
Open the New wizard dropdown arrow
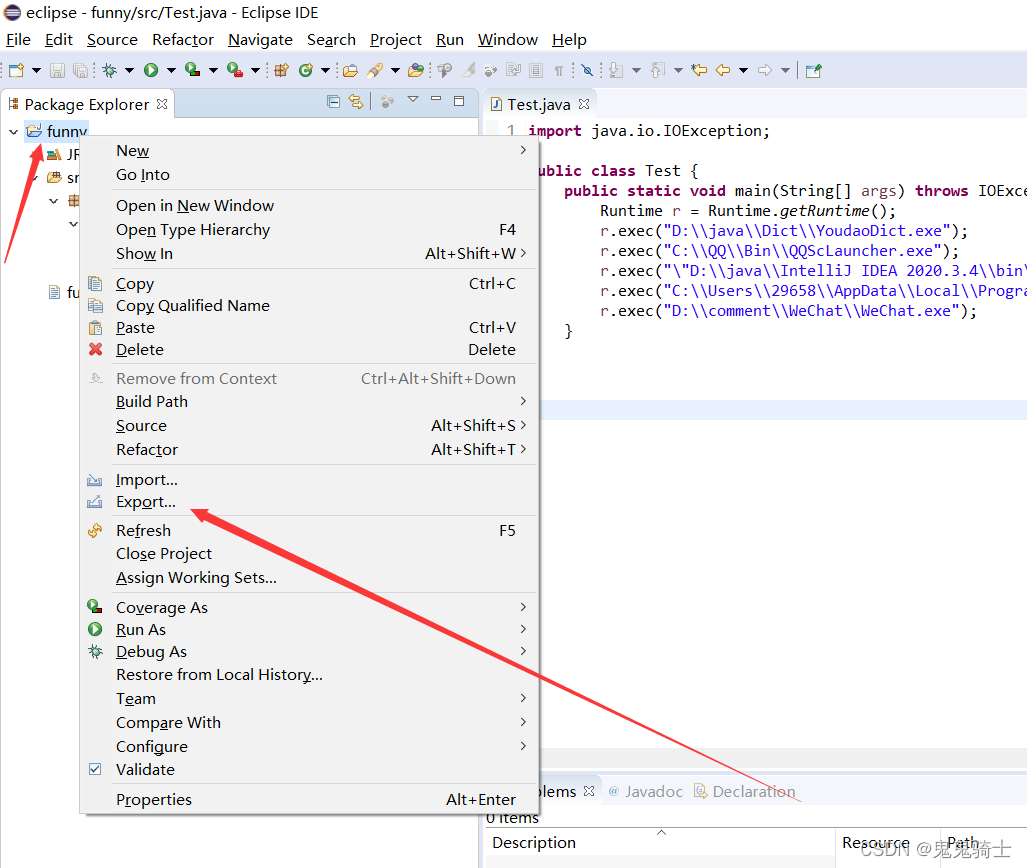[36, 70]
